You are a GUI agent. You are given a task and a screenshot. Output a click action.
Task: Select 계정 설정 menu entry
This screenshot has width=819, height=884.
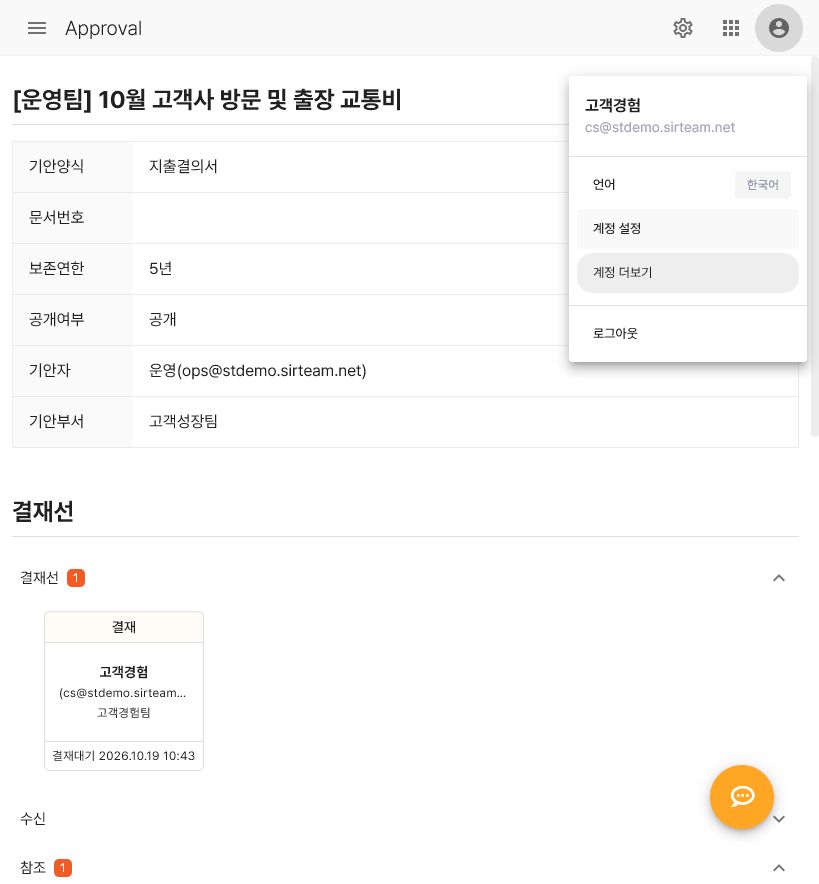coord(688,229)
